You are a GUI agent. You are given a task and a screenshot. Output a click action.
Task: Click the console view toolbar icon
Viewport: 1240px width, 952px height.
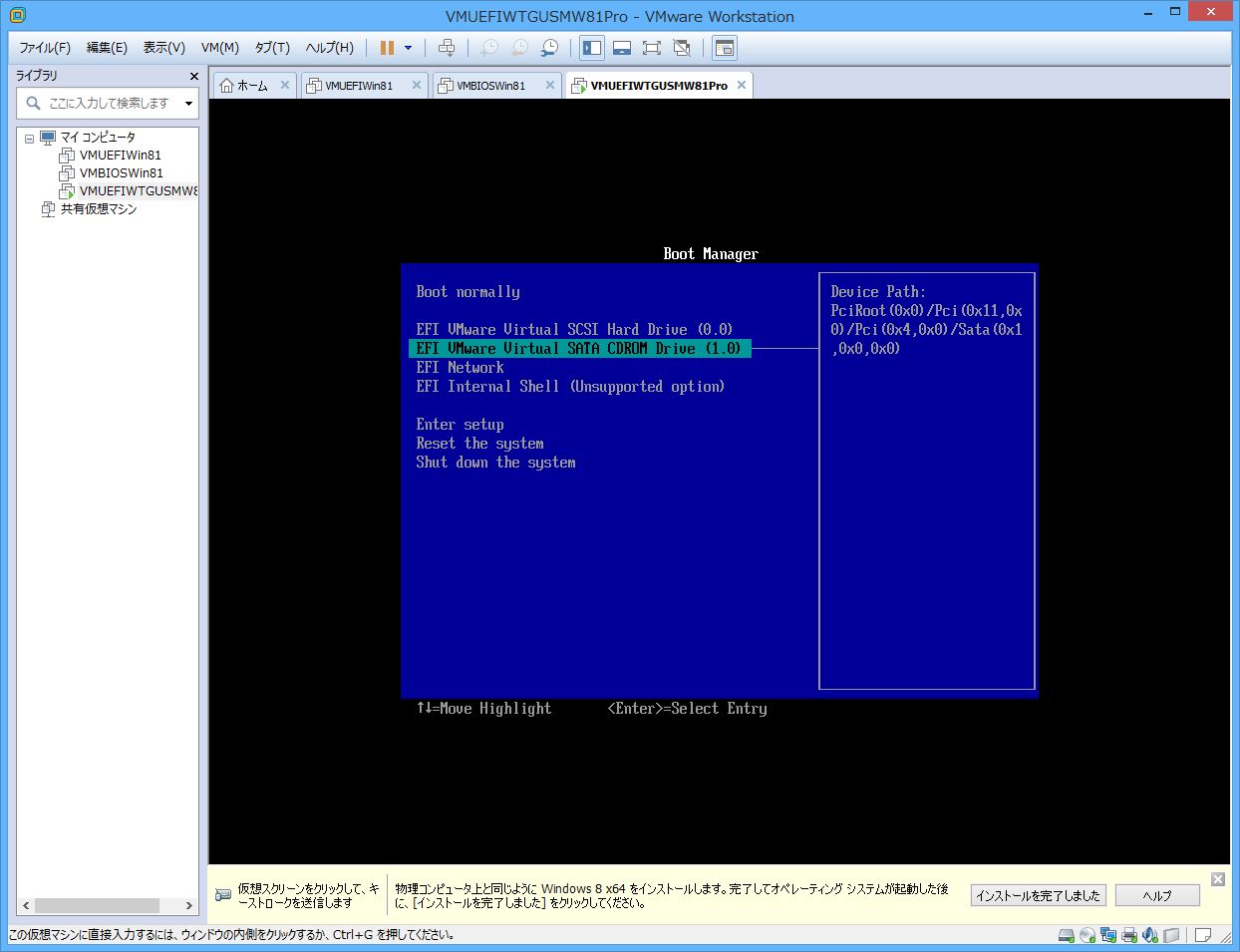[x=725, y=48]
